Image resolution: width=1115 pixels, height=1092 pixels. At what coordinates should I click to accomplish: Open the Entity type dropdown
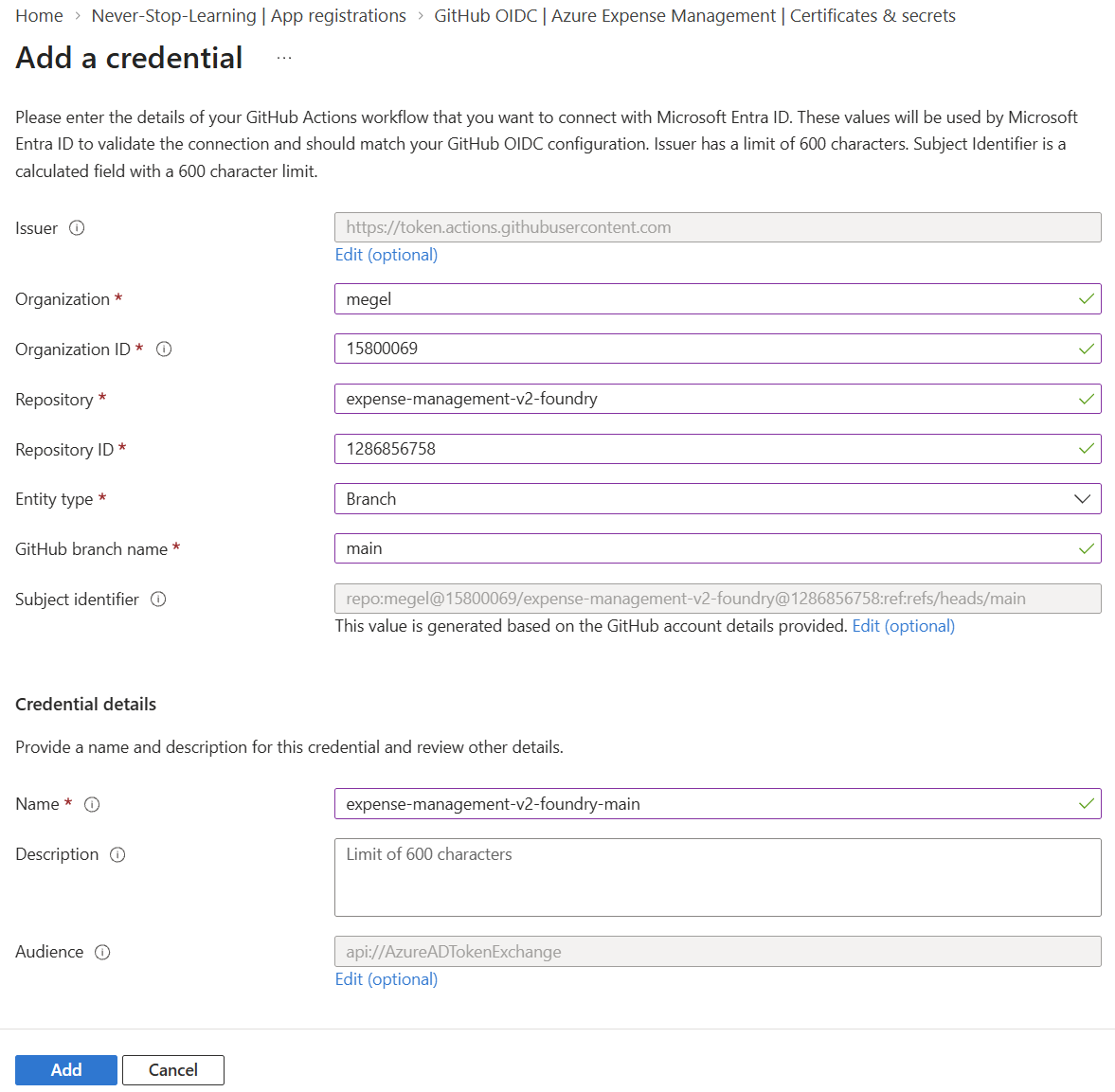[x=717, y=499]
